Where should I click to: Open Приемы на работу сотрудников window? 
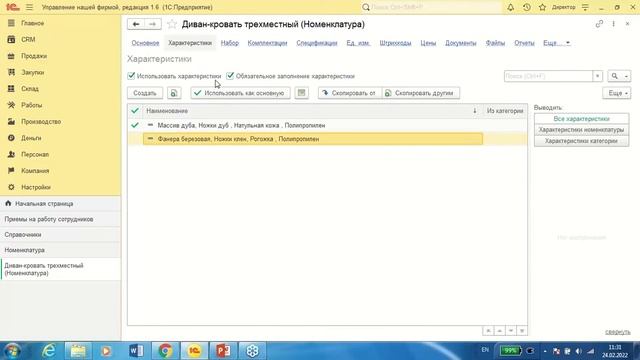[60, 219]
